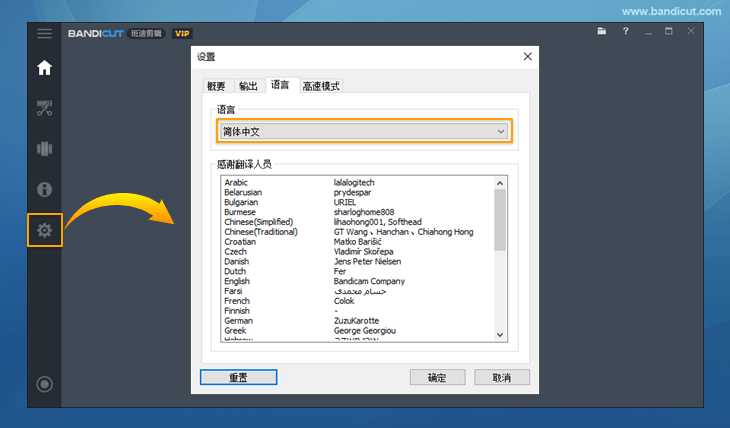Select the Farsi row

coord(358,291)
